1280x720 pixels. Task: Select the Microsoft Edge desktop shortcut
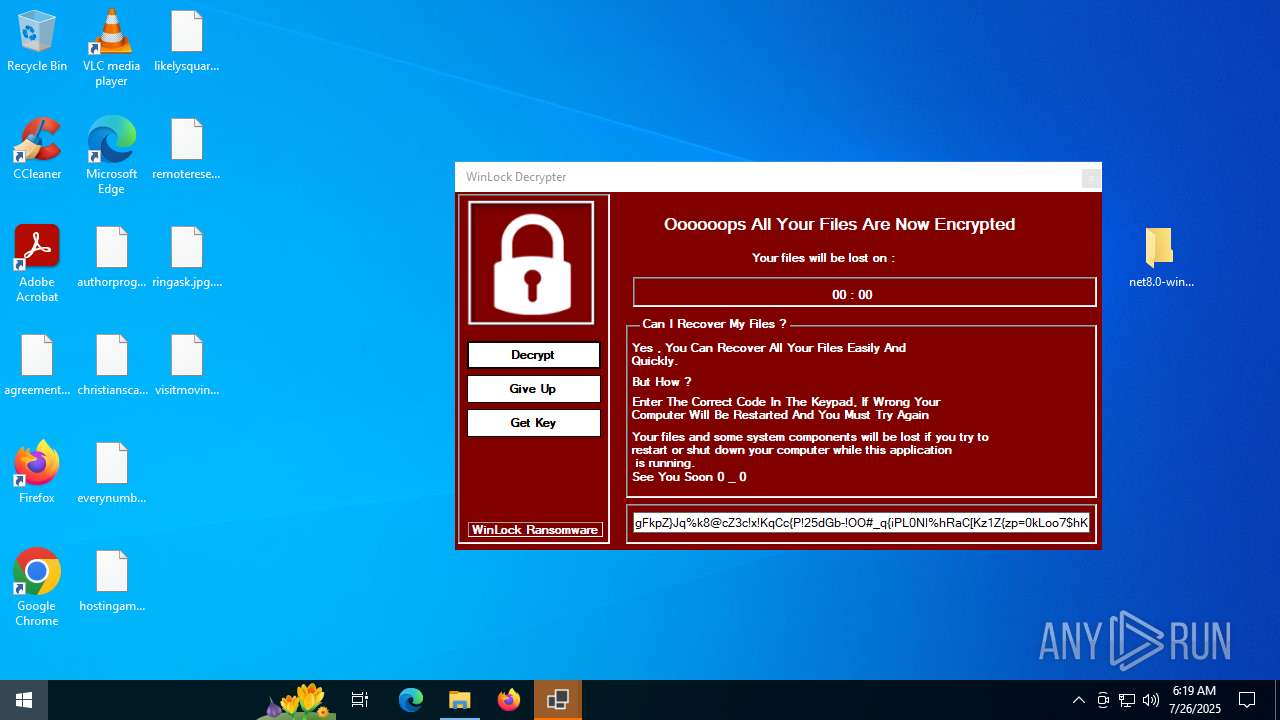[111, 156]
